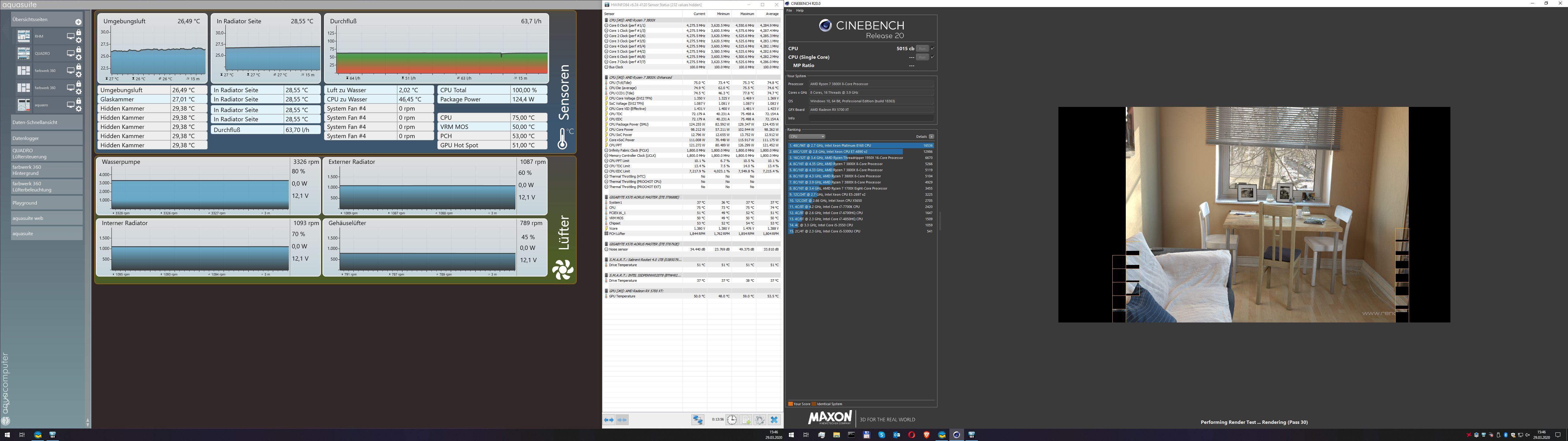Click the Identical System legend swatch

[814, 404]
